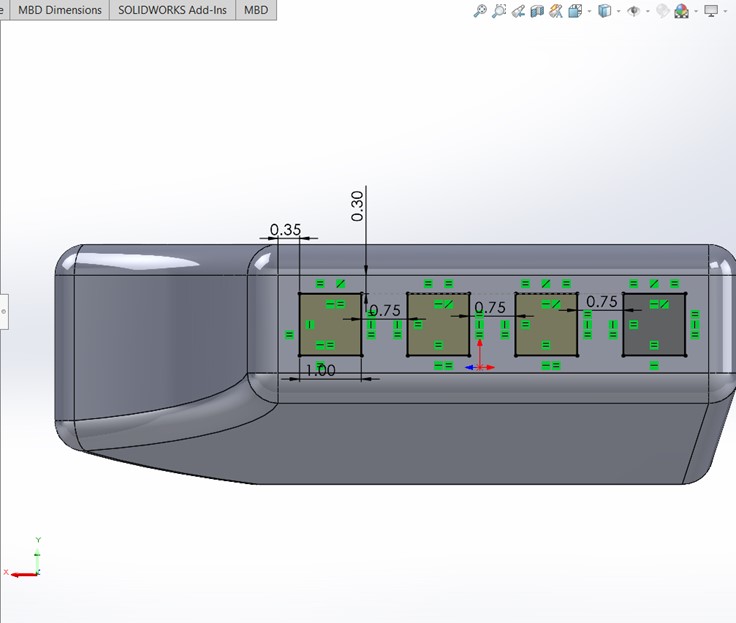The image size is (736, 623).
Task: Click vertical relation icon inside first square
Action: (310, 324)
